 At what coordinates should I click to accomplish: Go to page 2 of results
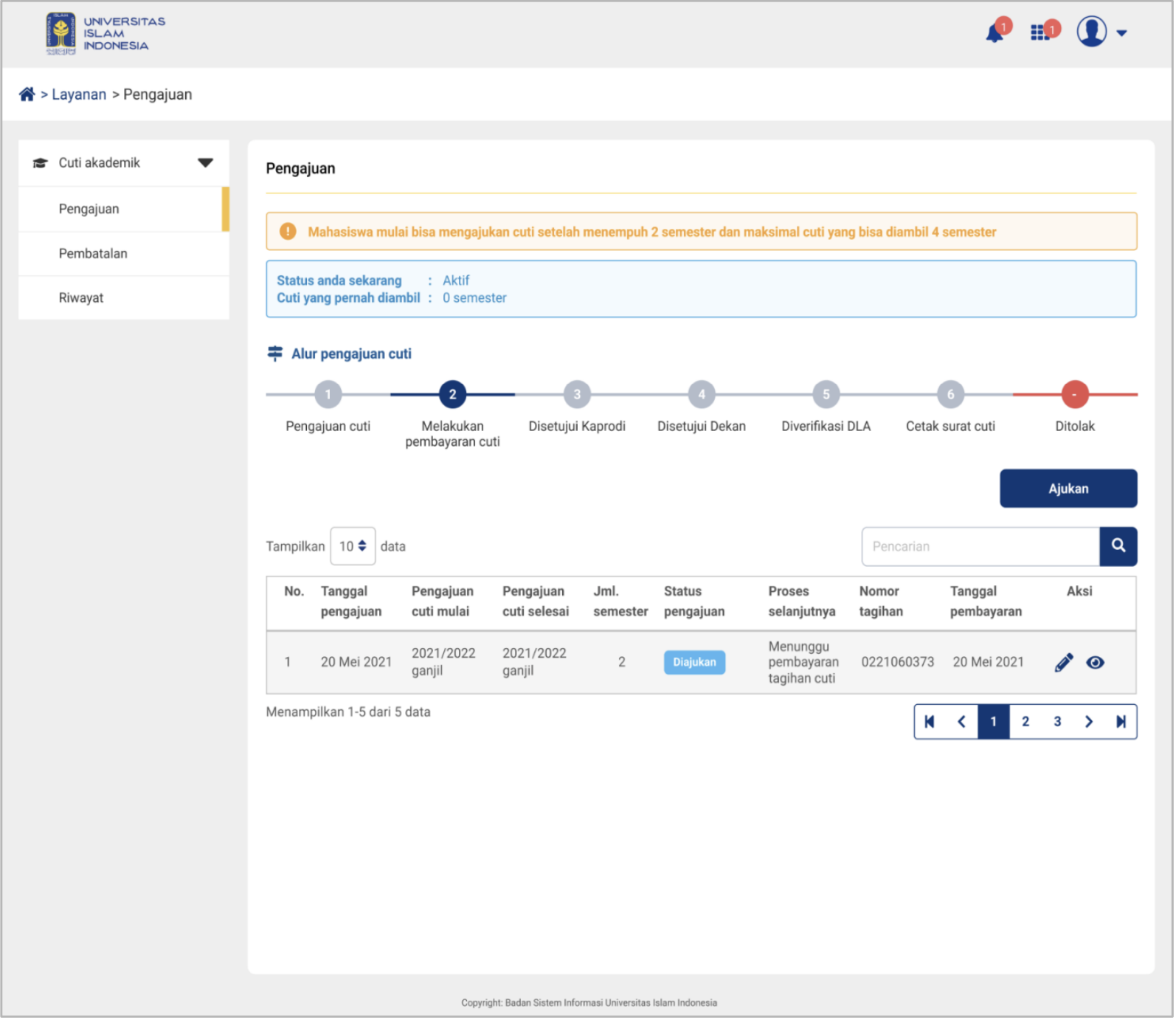click(1027, 723)
